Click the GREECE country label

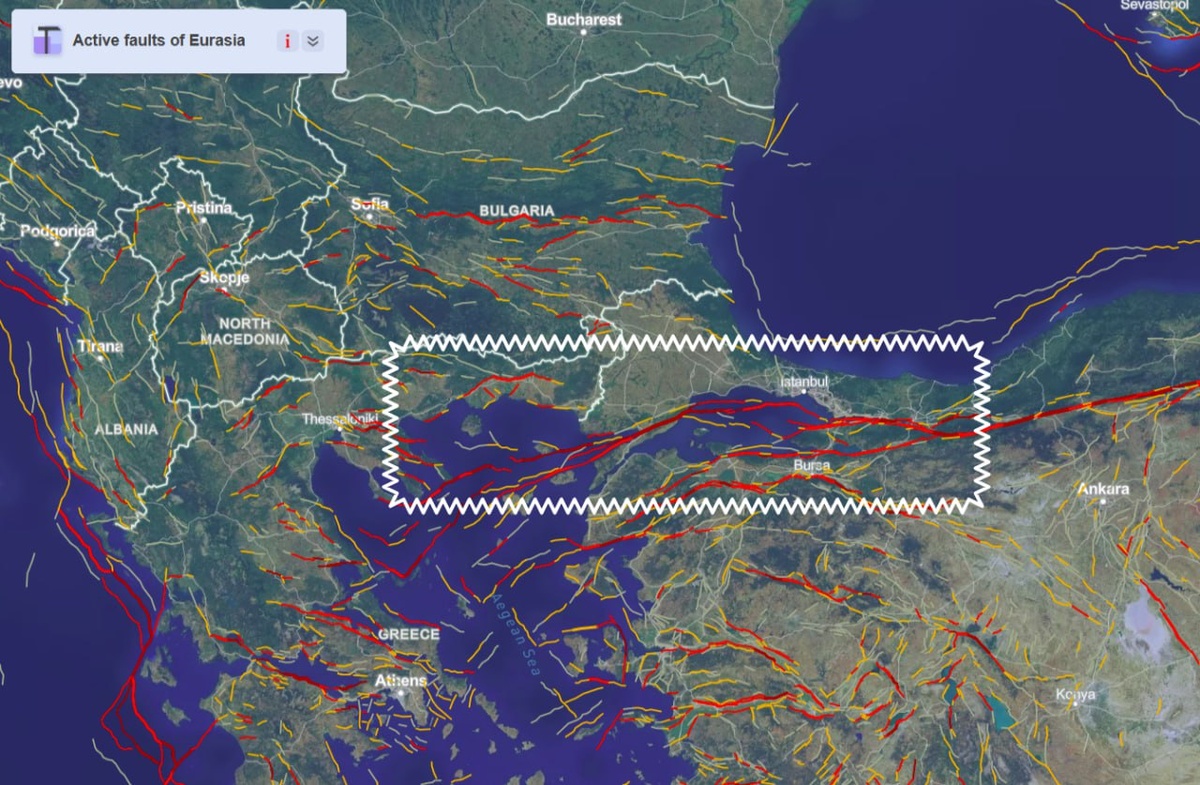[408, 635]
